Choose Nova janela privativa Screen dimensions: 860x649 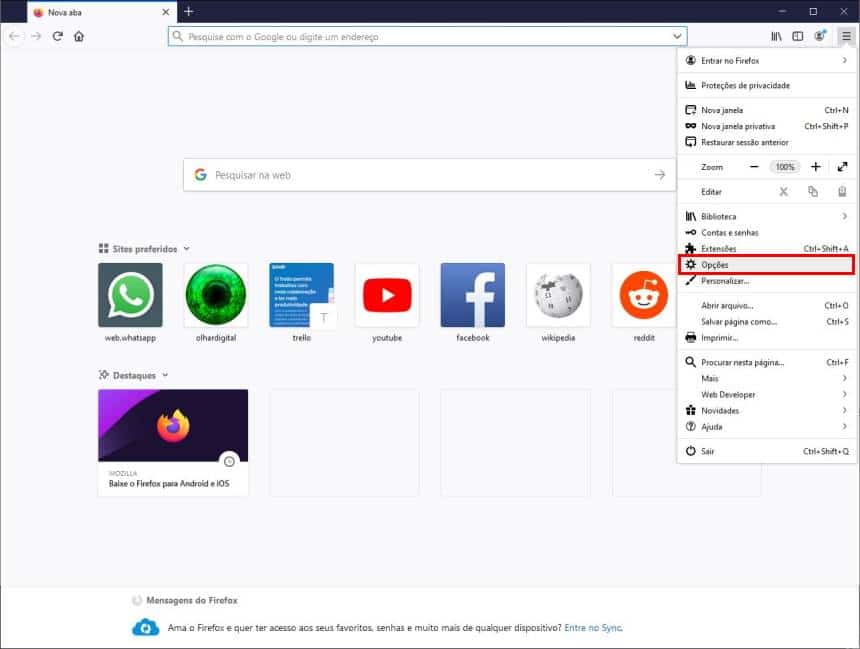766,126
